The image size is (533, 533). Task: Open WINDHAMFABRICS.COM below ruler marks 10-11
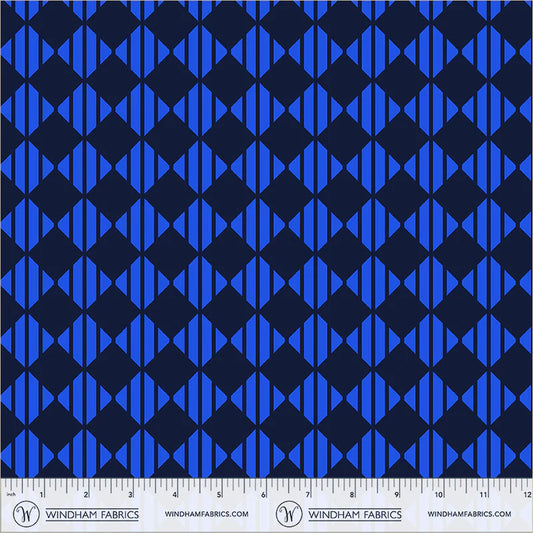[469, 514]
